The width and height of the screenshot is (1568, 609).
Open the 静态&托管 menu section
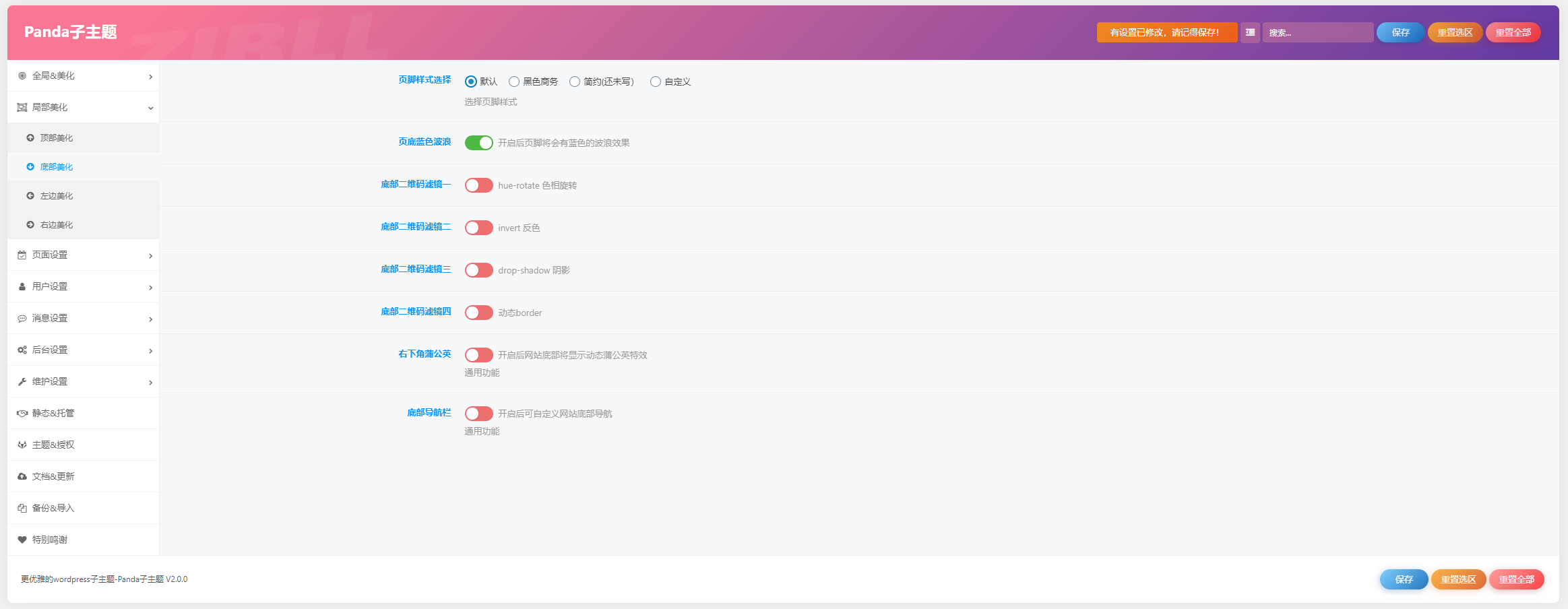pyautogui.click(x=84, y=414)
